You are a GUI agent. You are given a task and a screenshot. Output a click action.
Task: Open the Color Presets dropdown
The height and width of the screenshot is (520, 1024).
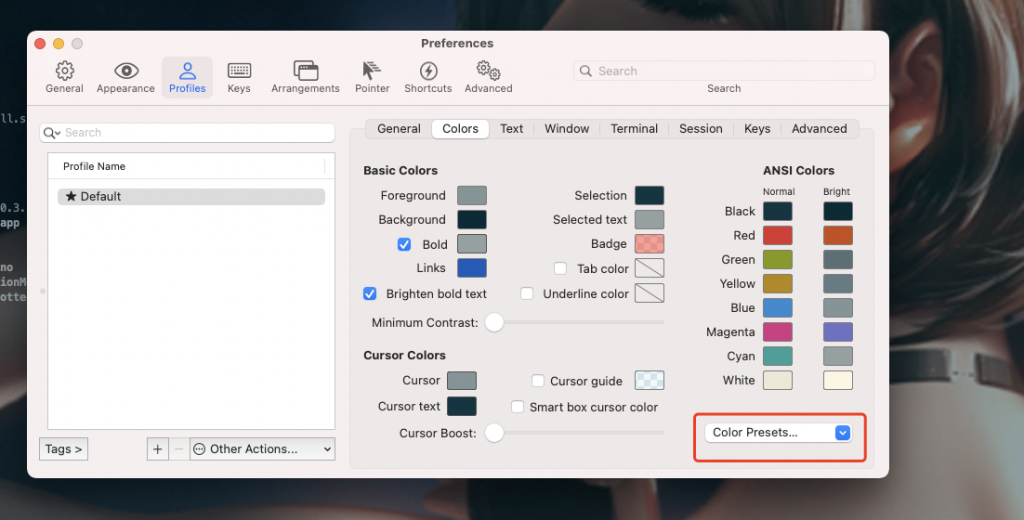(x=780, y=433)
